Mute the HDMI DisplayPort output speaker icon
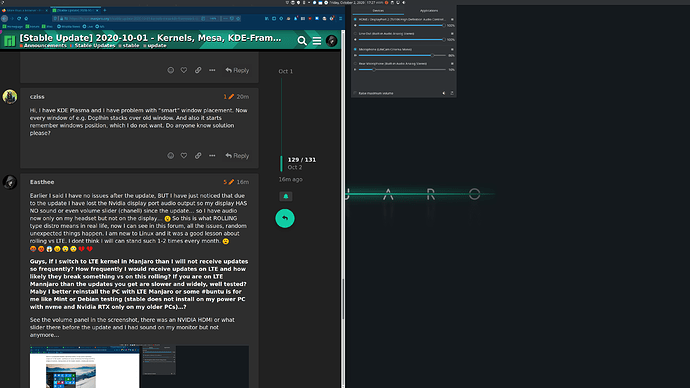 [355, 26]
